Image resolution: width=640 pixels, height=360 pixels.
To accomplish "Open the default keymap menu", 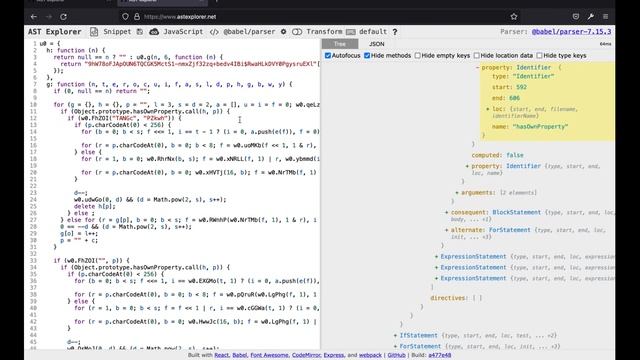I will [373, 31].
